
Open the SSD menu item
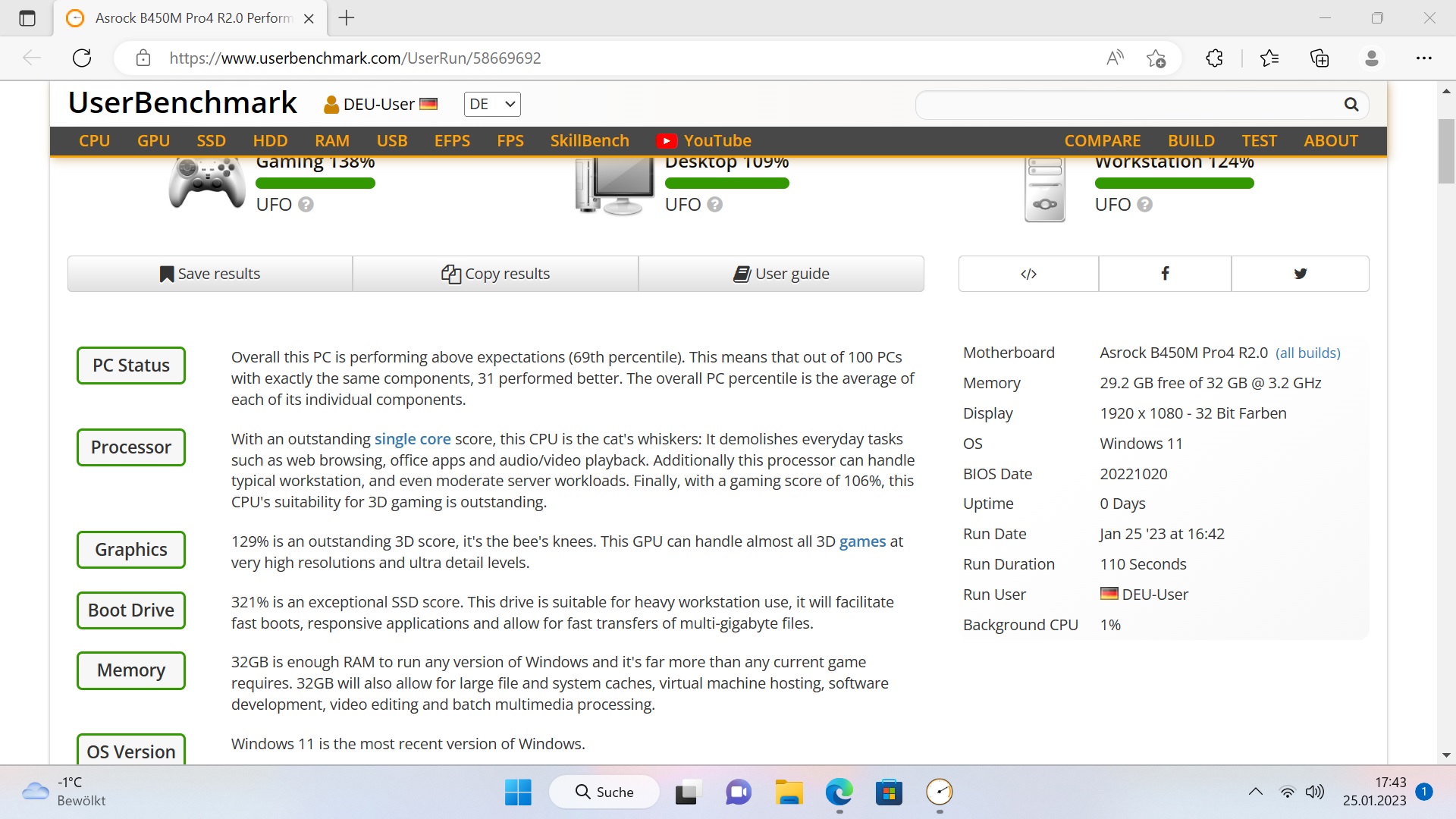click(x=211, y=141)
